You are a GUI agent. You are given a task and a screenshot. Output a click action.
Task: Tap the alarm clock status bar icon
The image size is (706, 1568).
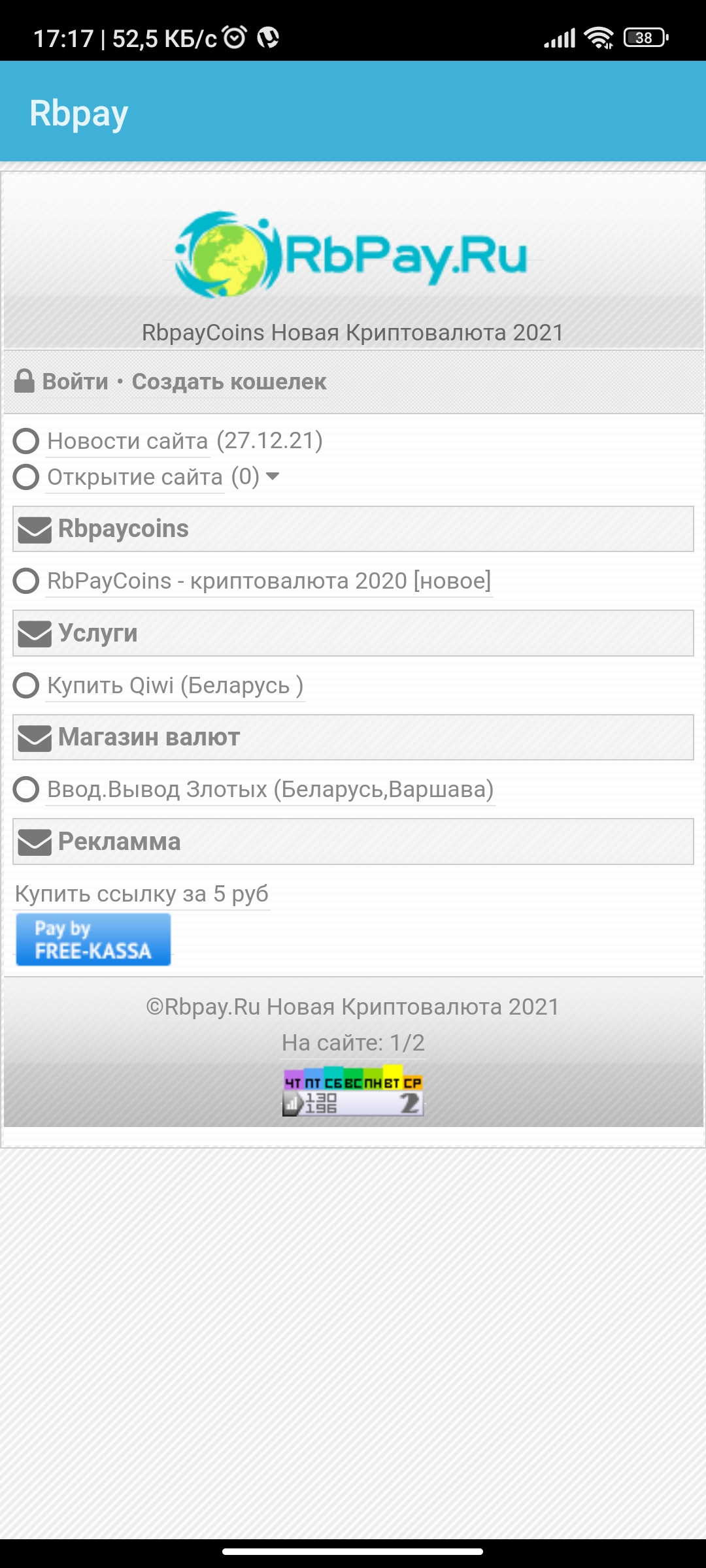point(235,37)
